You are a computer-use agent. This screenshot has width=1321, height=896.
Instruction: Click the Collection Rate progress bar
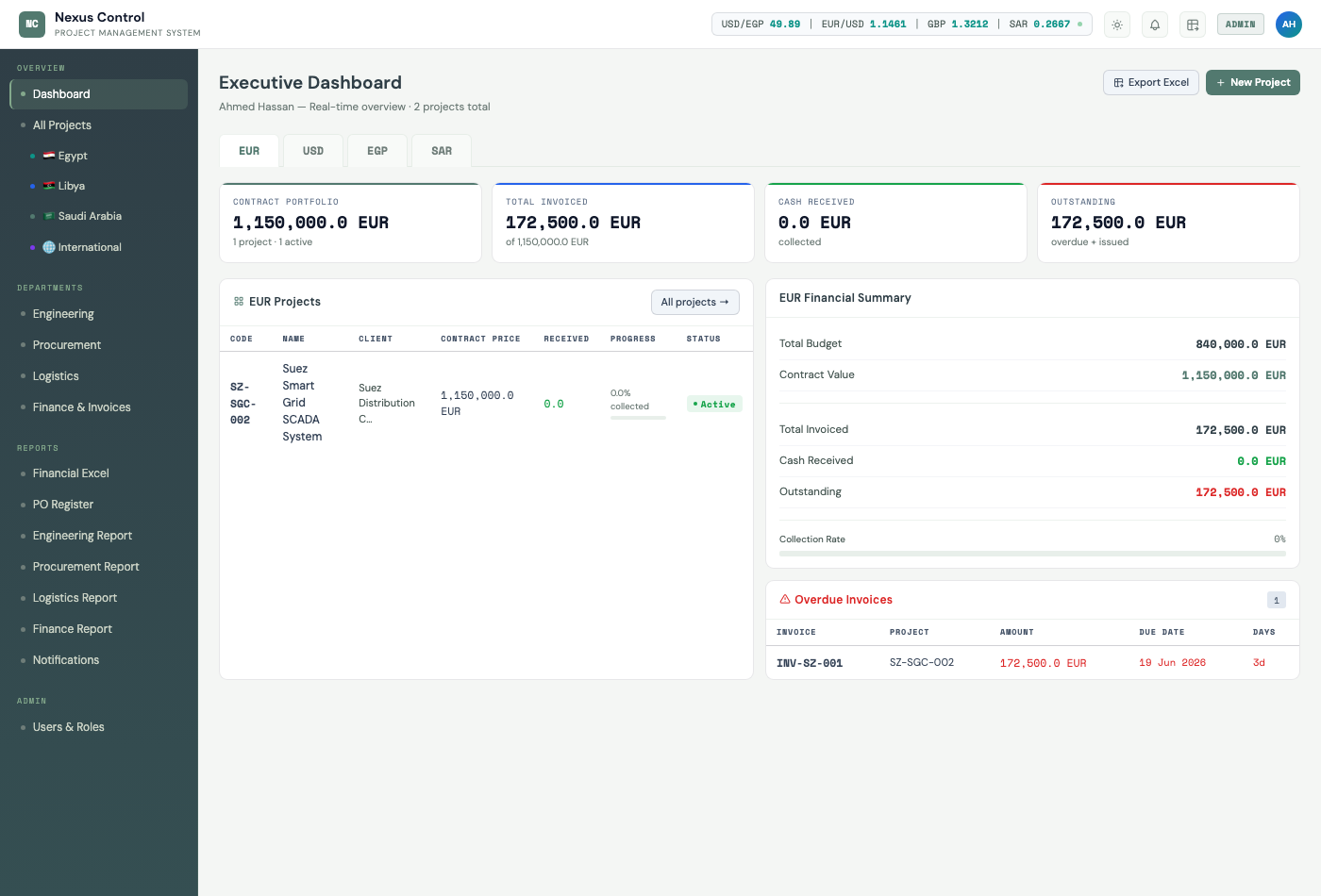pyautogui.click(x=1032, y=554)
